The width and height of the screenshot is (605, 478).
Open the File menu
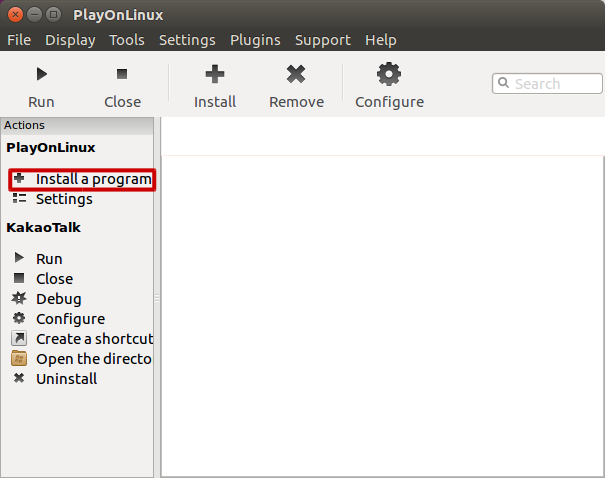(x=19, y=40)
